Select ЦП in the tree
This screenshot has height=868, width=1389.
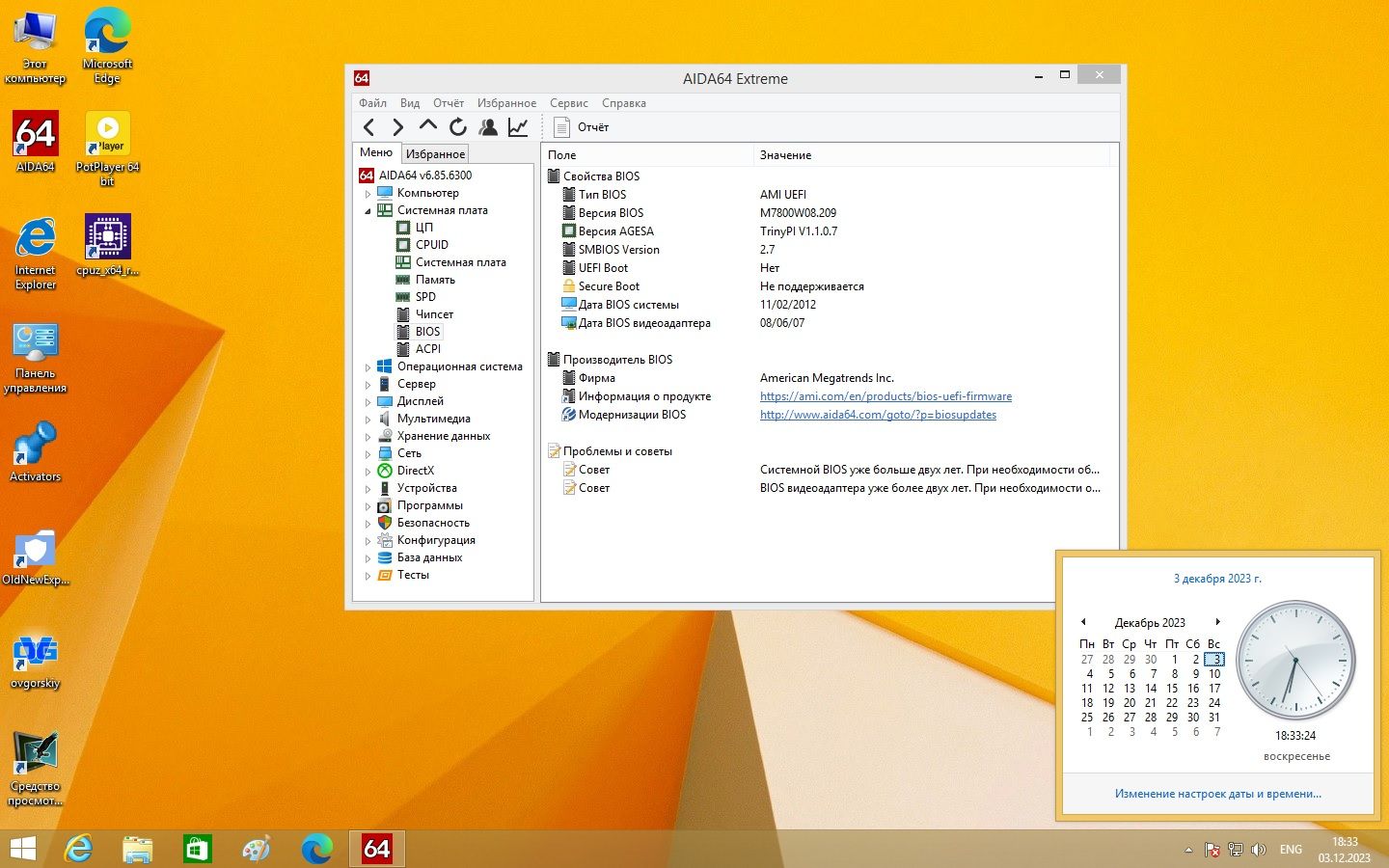tap(423, 228)
